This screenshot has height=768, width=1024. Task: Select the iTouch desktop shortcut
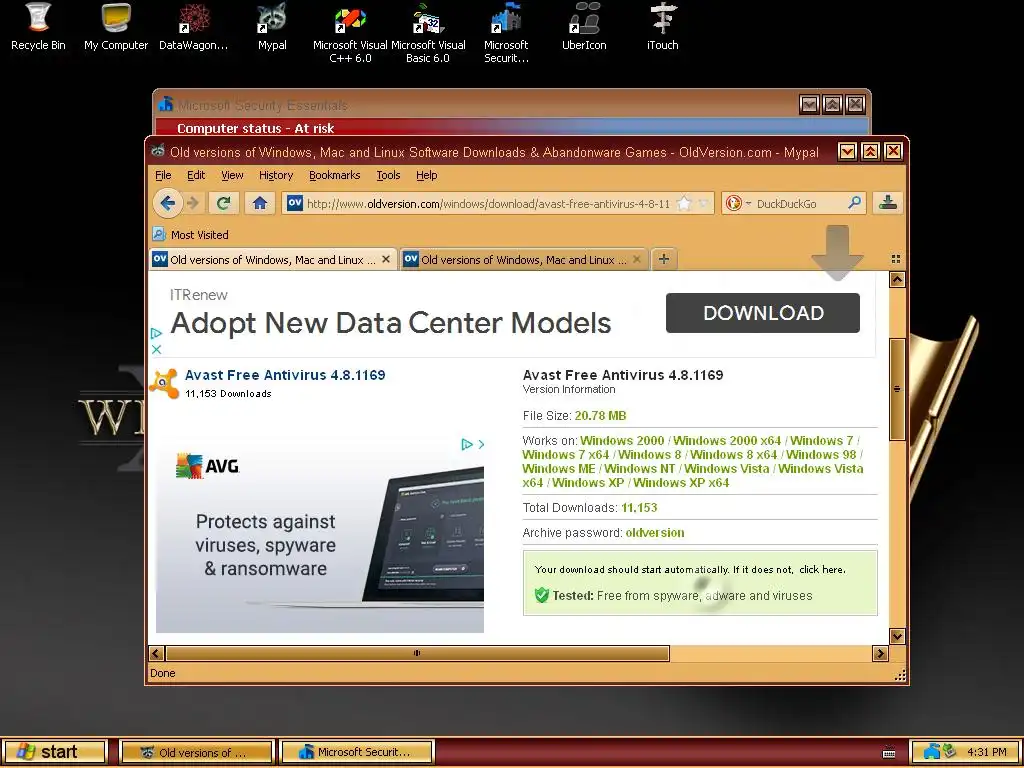662,26
